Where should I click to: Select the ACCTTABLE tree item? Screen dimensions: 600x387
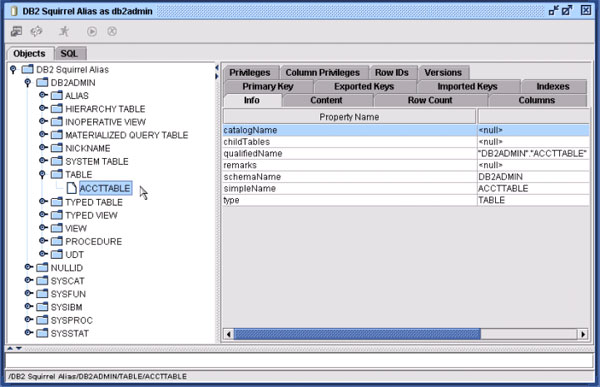click(x=105, y=188)
